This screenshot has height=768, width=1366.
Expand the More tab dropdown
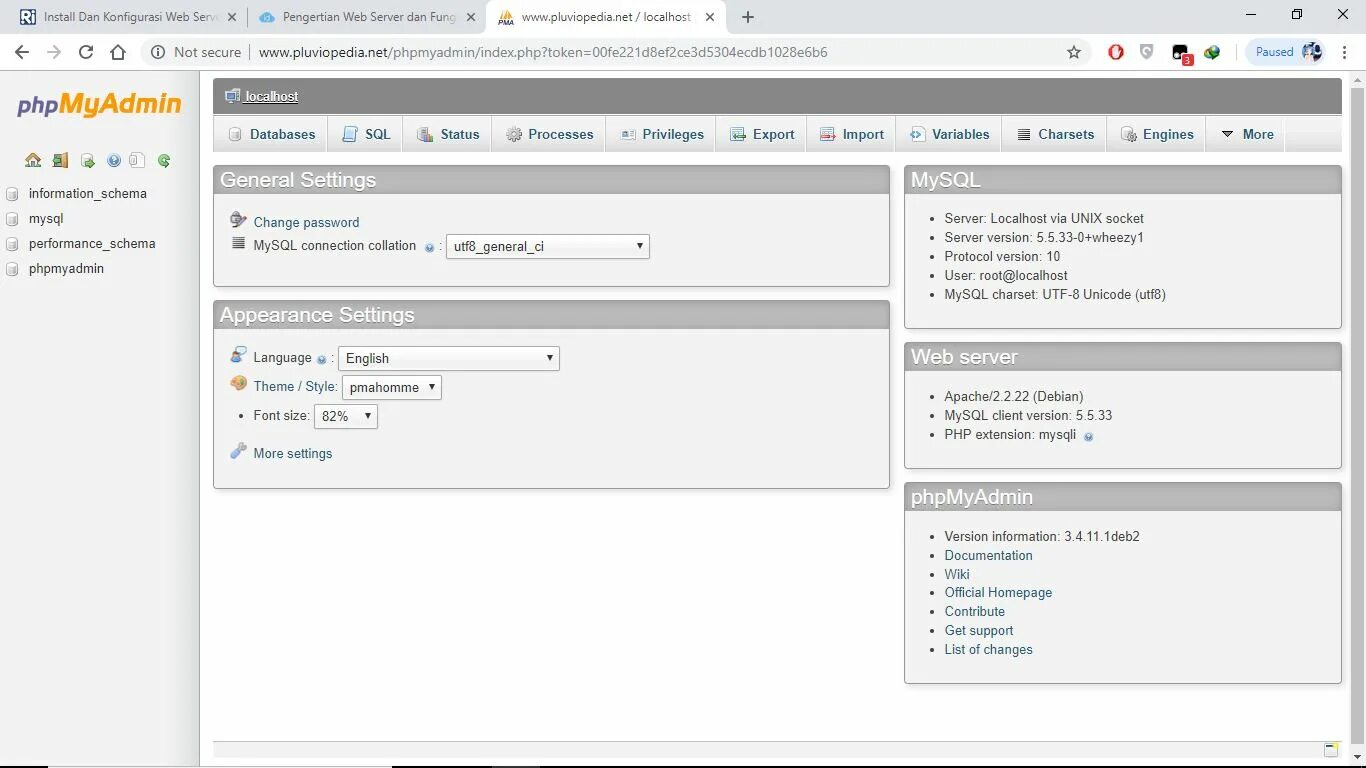click(x=1247, y=134)
